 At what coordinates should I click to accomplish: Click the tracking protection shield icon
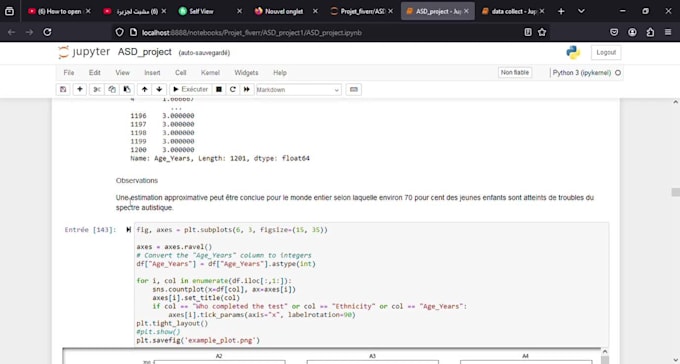pyautogui.click(x=120, y=32)
